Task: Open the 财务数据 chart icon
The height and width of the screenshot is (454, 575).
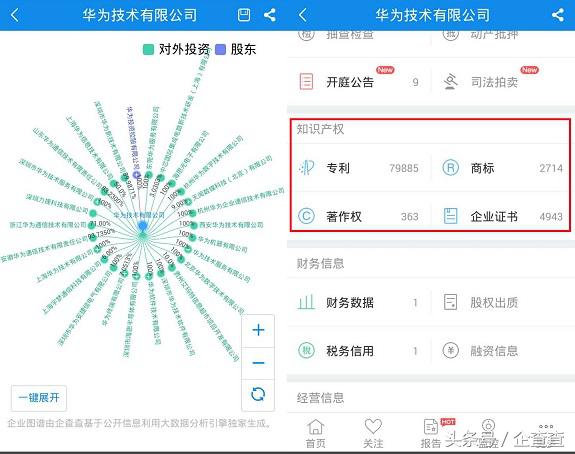Action: pos(306,302)
